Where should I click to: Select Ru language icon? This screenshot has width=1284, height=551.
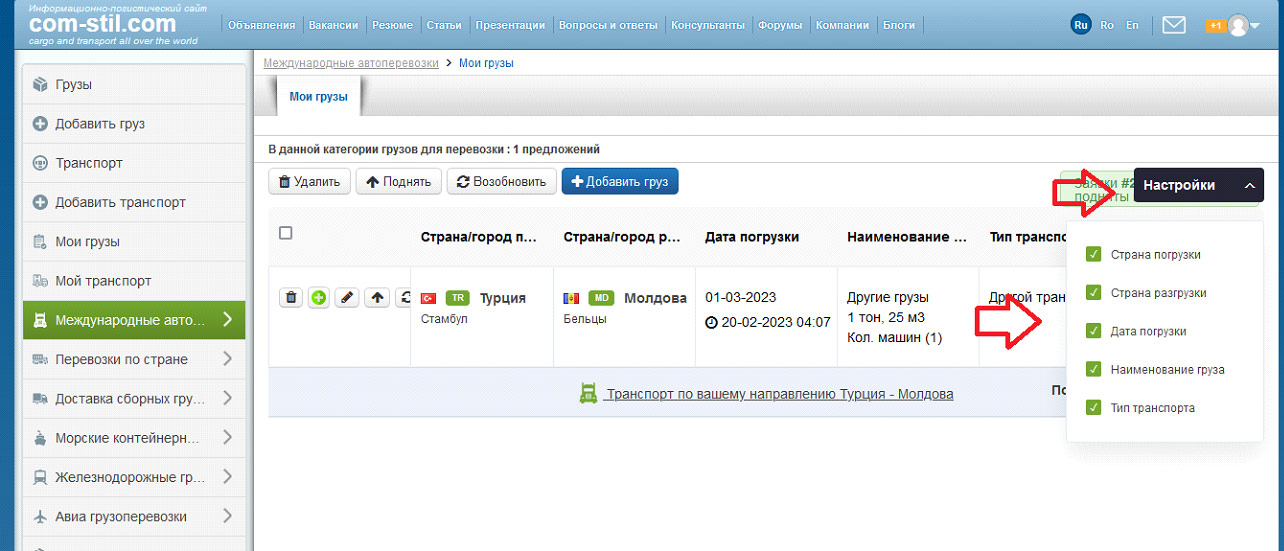click(1080, 25)
